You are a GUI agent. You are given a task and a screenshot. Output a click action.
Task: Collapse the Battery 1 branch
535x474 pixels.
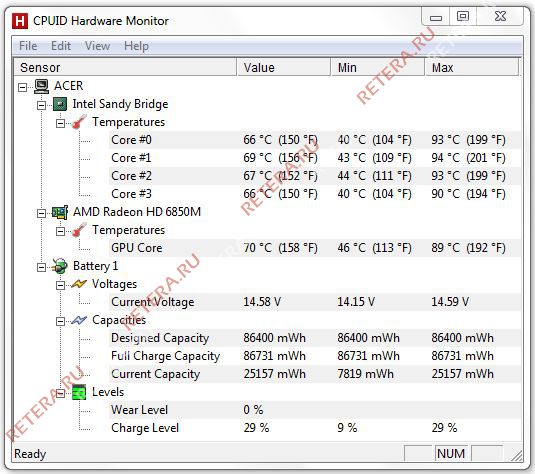point(41,268)
